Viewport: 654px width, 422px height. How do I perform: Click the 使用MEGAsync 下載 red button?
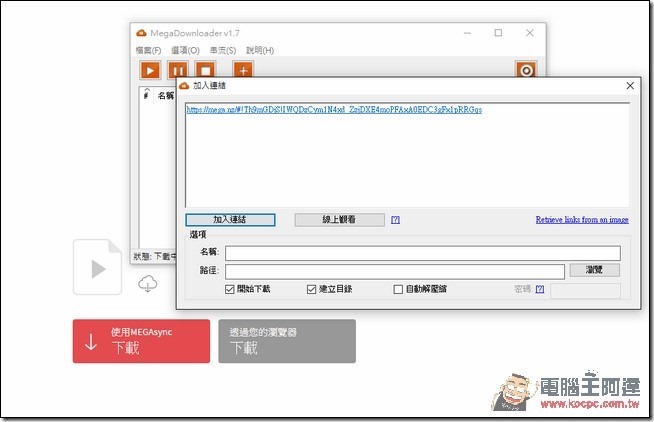pyautogui.click(x=141, y=341)
